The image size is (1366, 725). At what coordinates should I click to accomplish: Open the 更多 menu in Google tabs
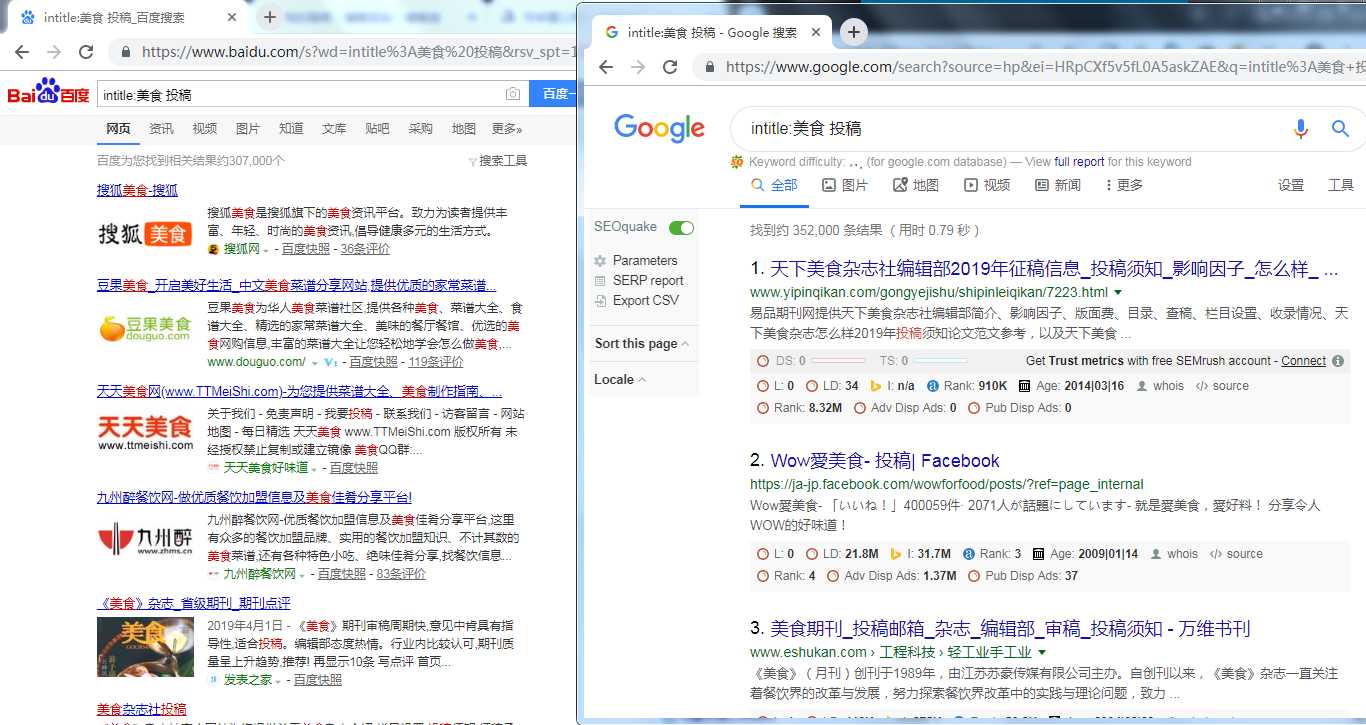(x=1124, y=185)
